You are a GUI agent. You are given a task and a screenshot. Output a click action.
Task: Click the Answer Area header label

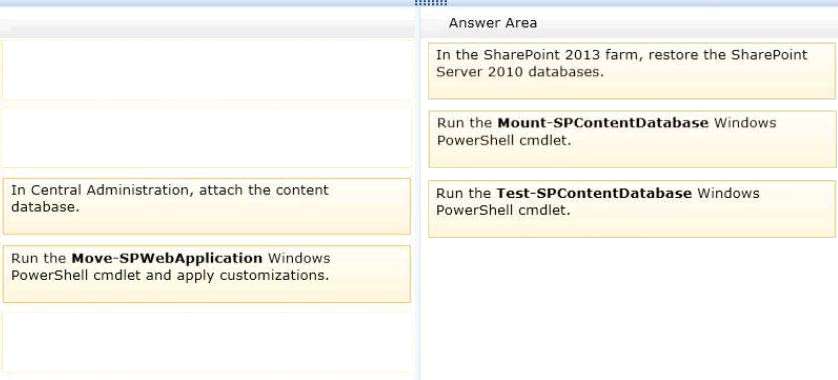point(493,23)
